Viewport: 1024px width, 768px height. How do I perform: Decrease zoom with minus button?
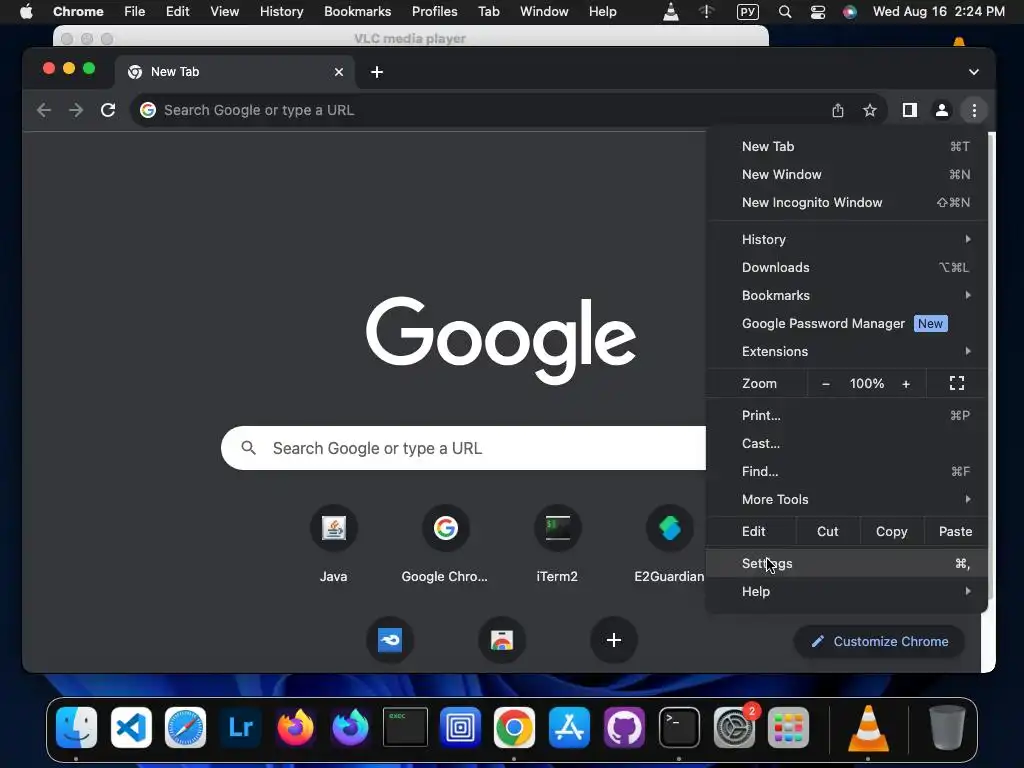(x=825, y=384)
